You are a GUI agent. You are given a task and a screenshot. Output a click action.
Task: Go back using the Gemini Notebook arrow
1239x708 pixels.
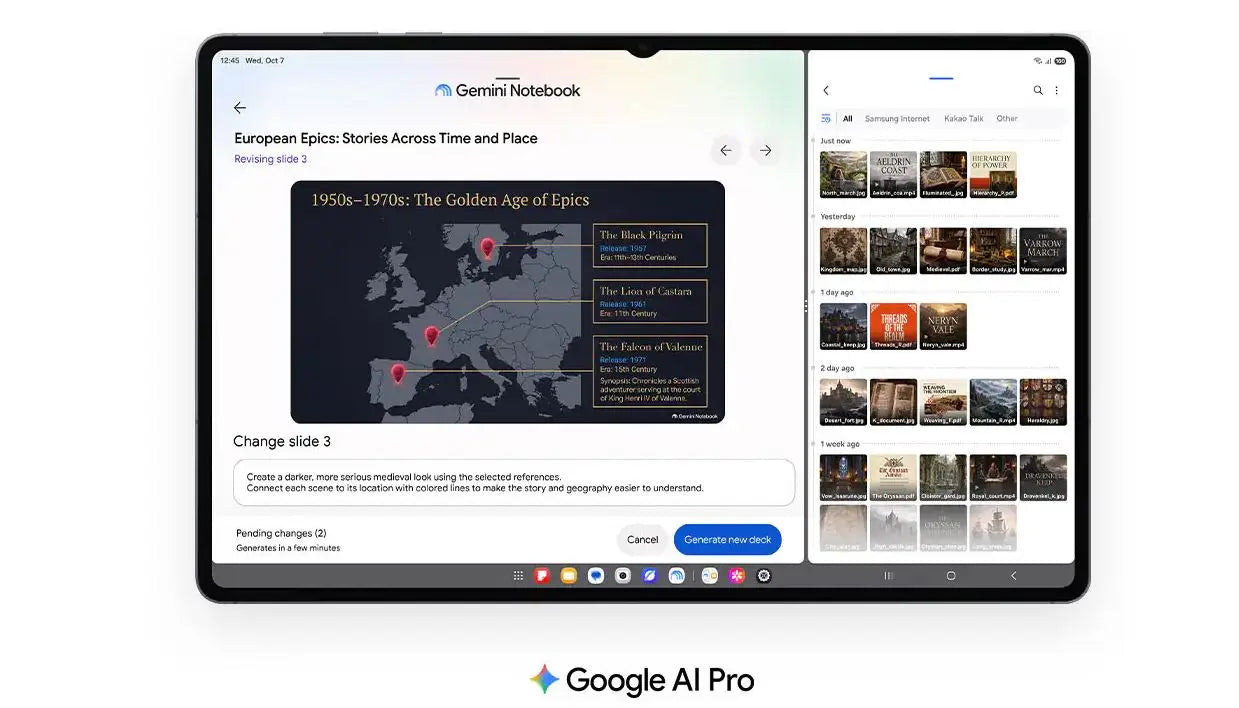(x=239, y=108)
